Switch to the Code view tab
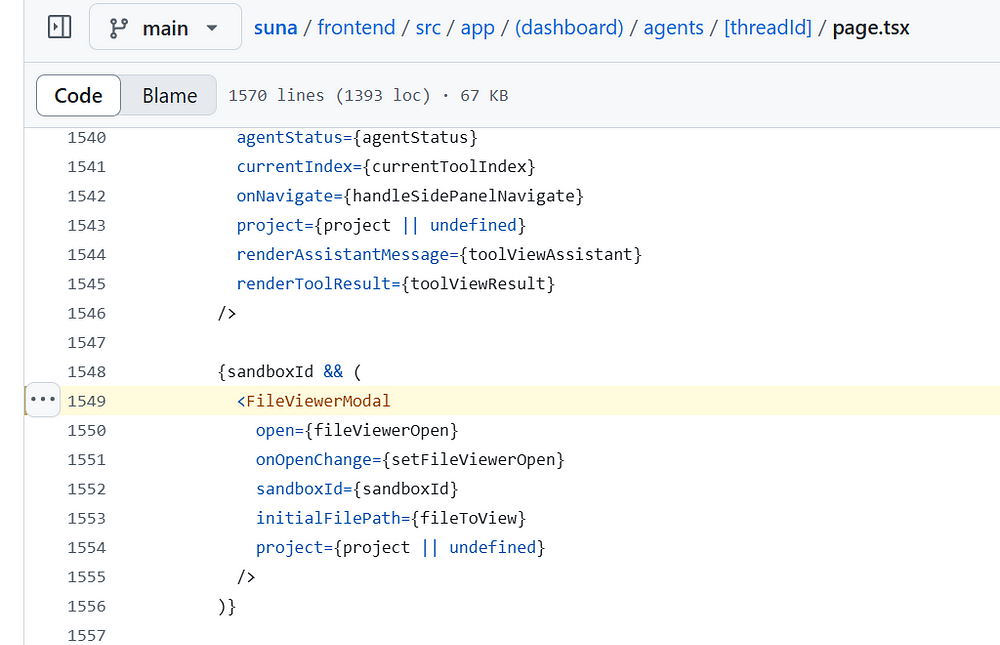The width and height of the screenshot is (1000, 645). tap(78, 96)
